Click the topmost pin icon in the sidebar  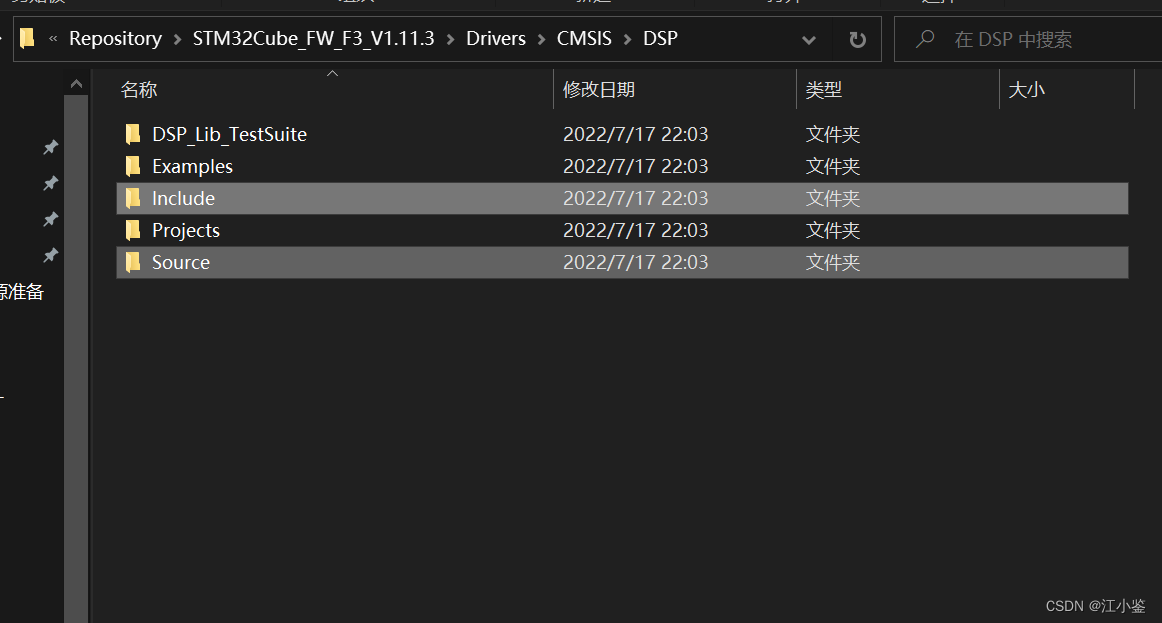coord(50,147)
